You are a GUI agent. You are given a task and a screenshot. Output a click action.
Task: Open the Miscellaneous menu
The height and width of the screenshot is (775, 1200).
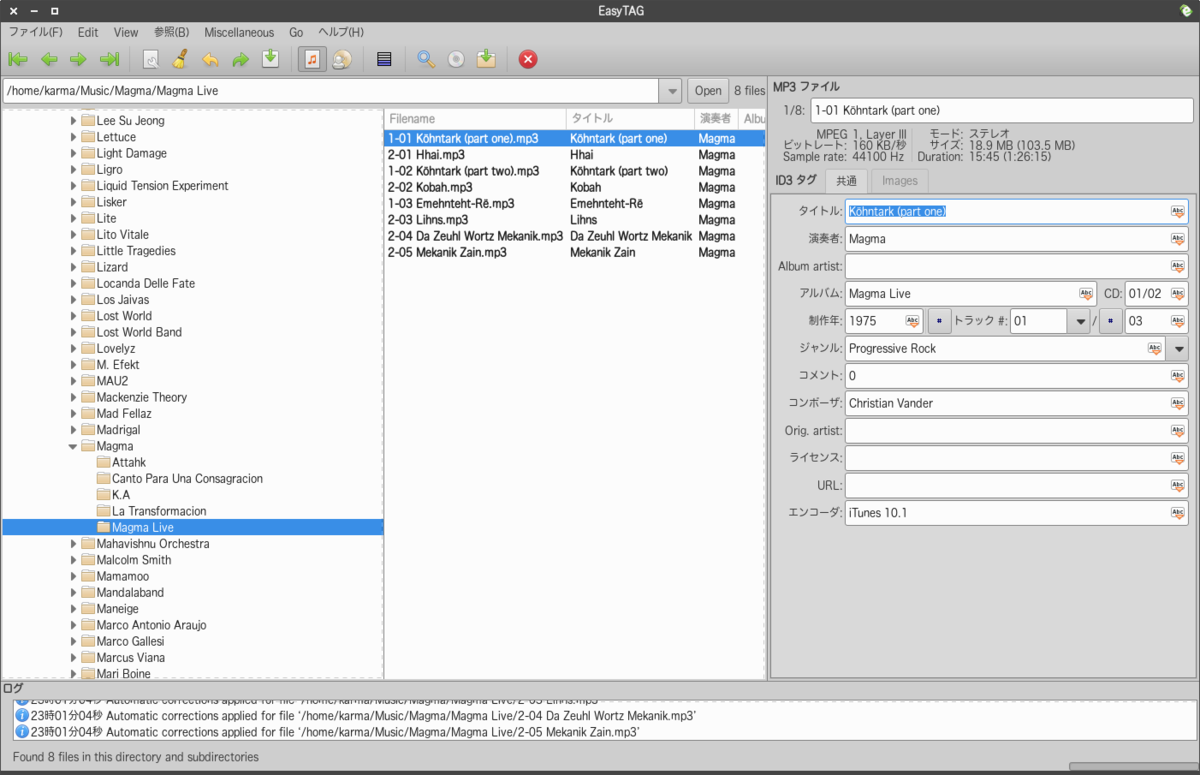click(x=239, y=32)
